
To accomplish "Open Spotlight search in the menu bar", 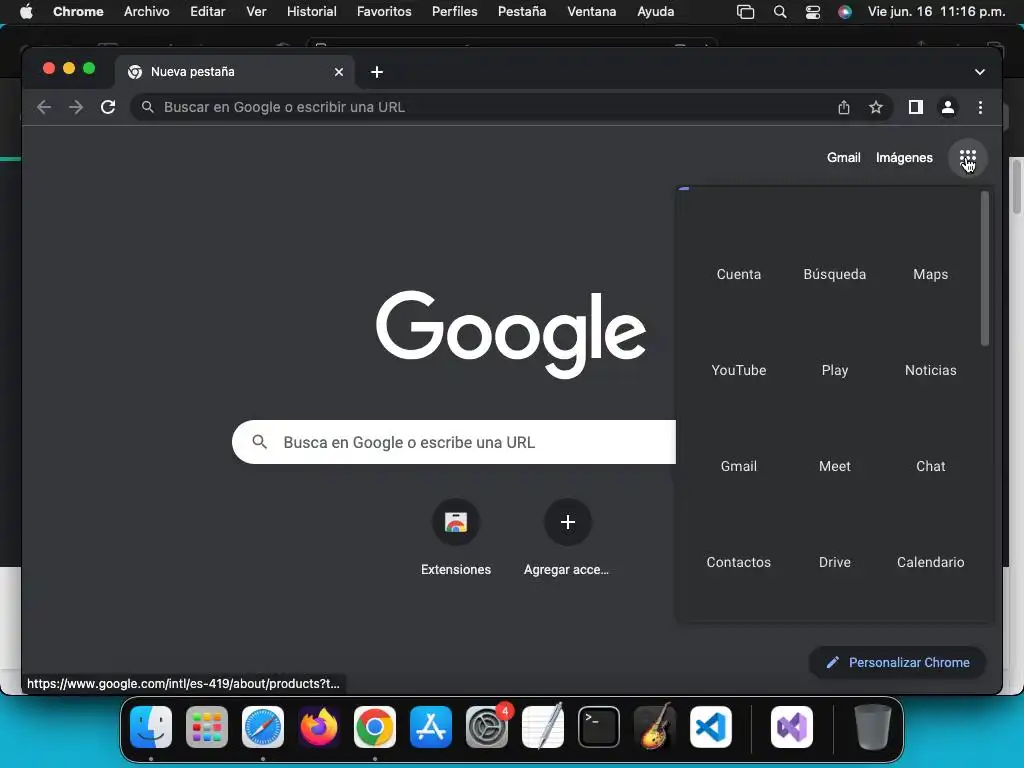I will (779, 11).
